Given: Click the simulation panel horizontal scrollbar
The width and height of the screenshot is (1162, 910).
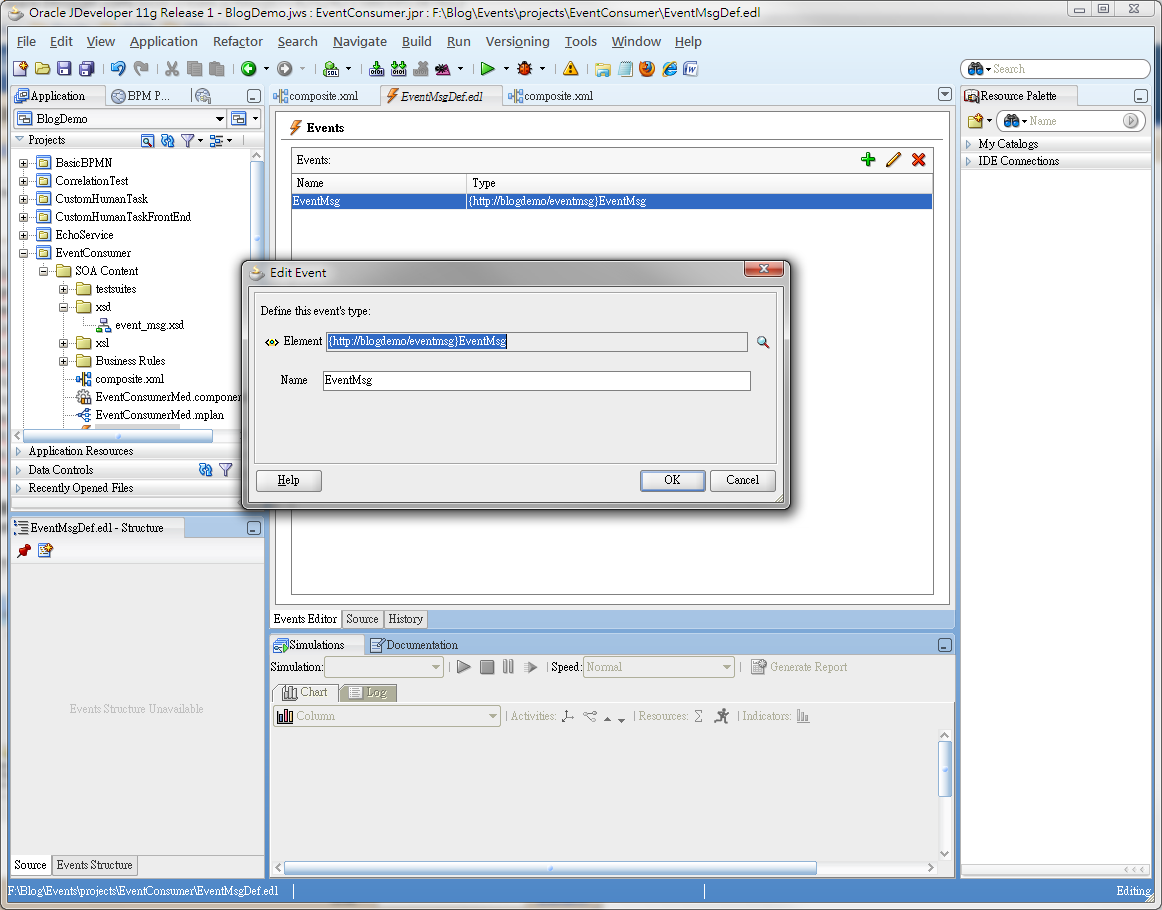Looking at the screenshot, I should point(550,868).
